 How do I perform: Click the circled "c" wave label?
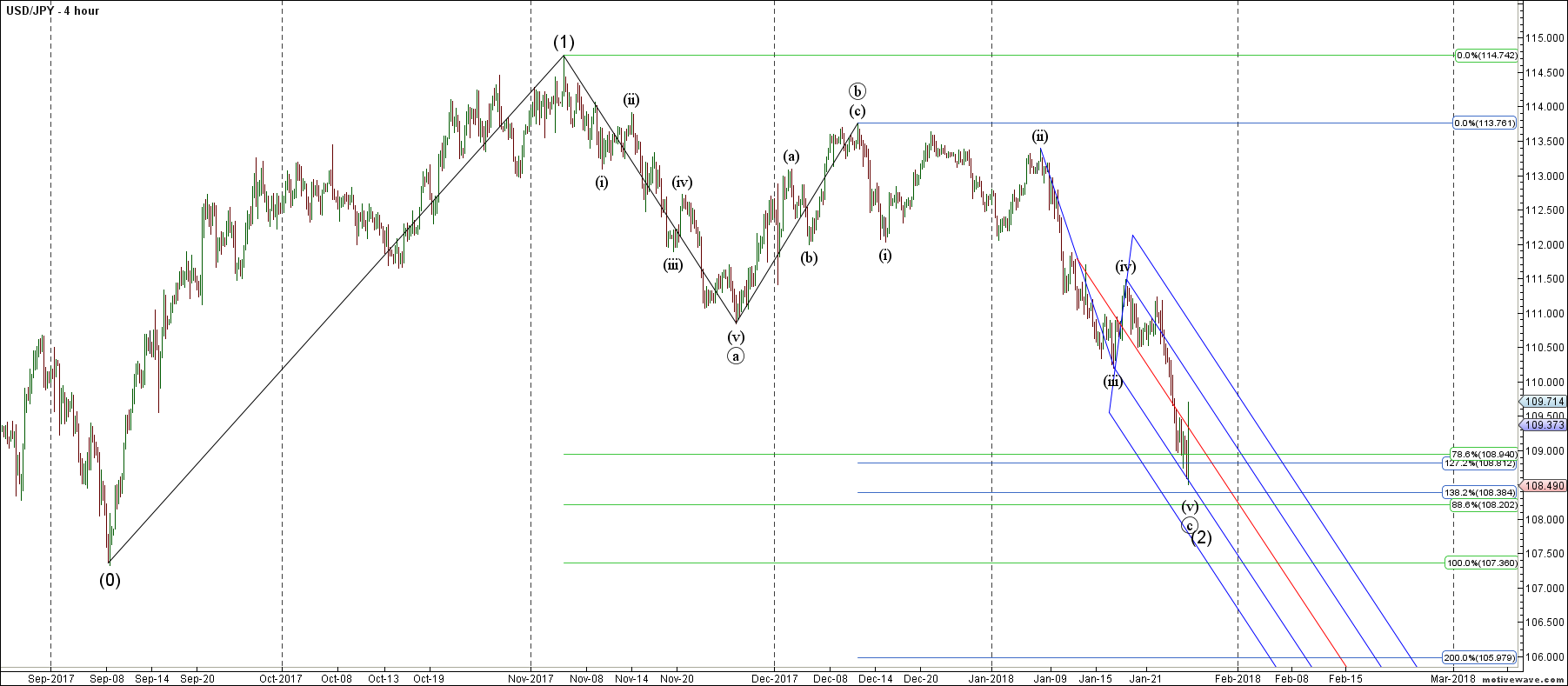pyautogui.click(x=1190, y=525)
